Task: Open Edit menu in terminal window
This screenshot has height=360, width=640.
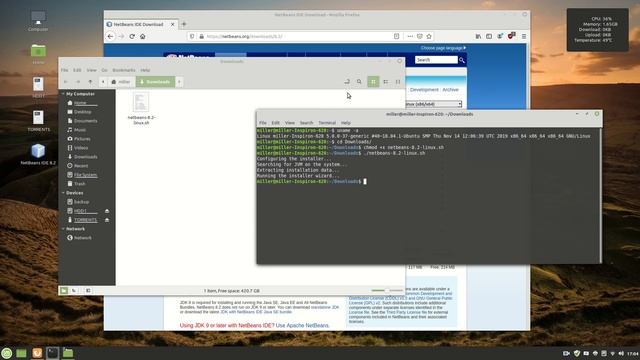Action: point(276,123)
